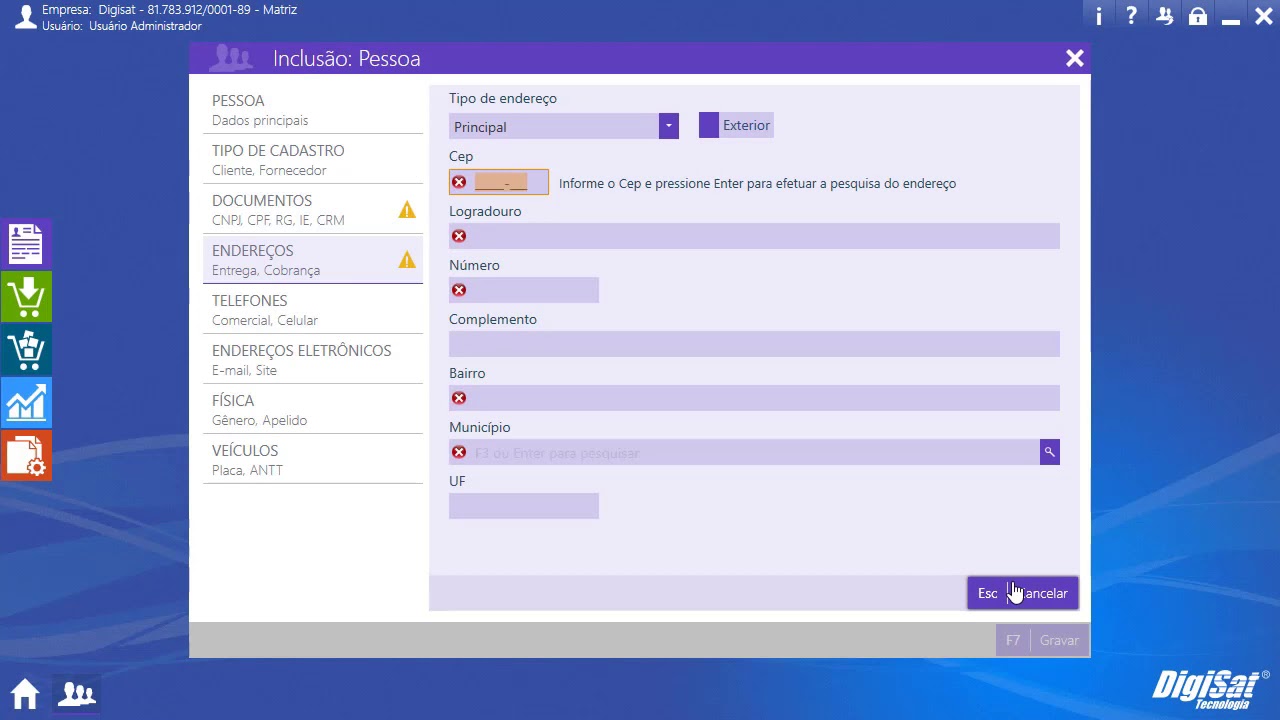Viewport: 1280px width, 720px height.
Task: Click the information icon in top bar
Action: point(1099,16)
